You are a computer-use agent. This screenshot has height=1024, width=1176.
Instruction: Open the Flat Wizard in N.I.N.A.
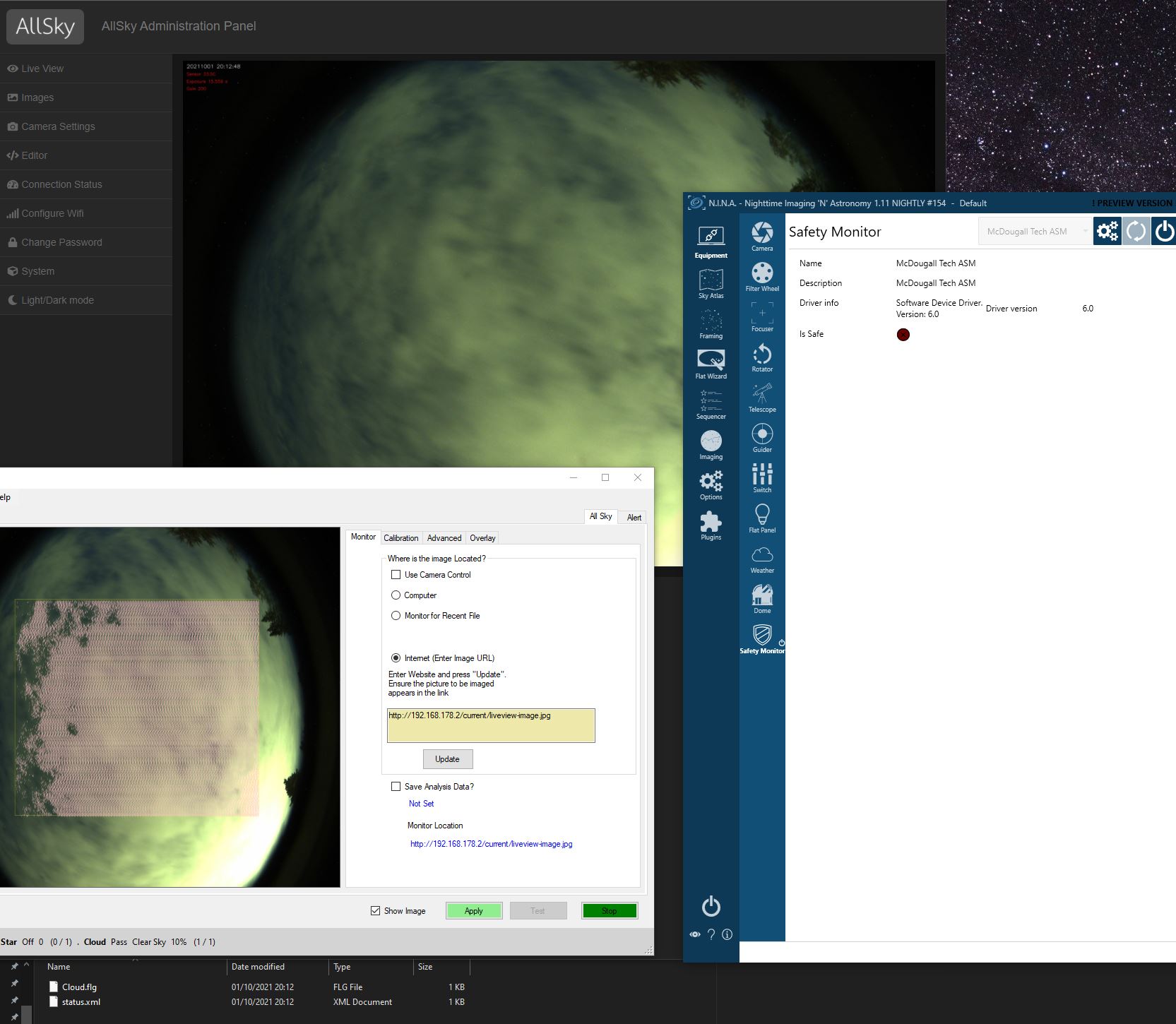tap(711, 364)
